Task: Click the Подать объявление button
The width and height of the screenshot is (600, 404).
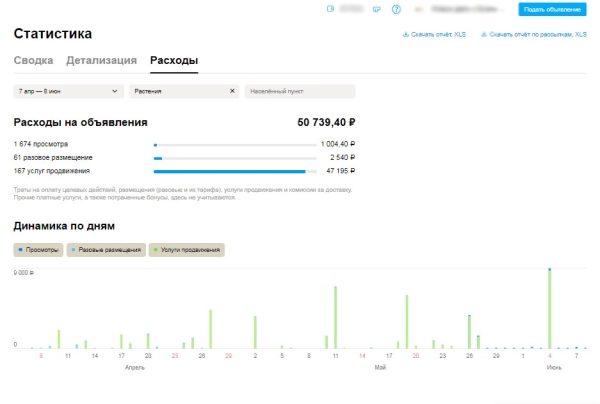Action: click(551, 9)
